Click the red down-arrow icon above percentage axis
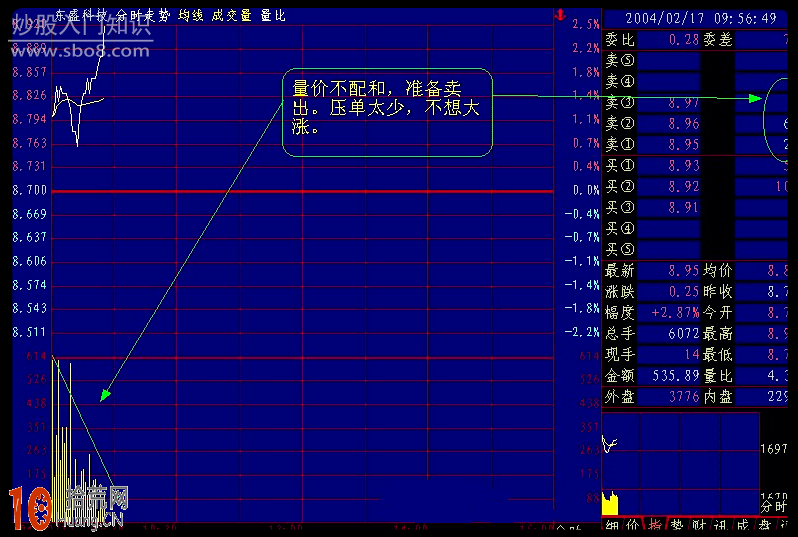798x537 pixels. pos(561,15)
